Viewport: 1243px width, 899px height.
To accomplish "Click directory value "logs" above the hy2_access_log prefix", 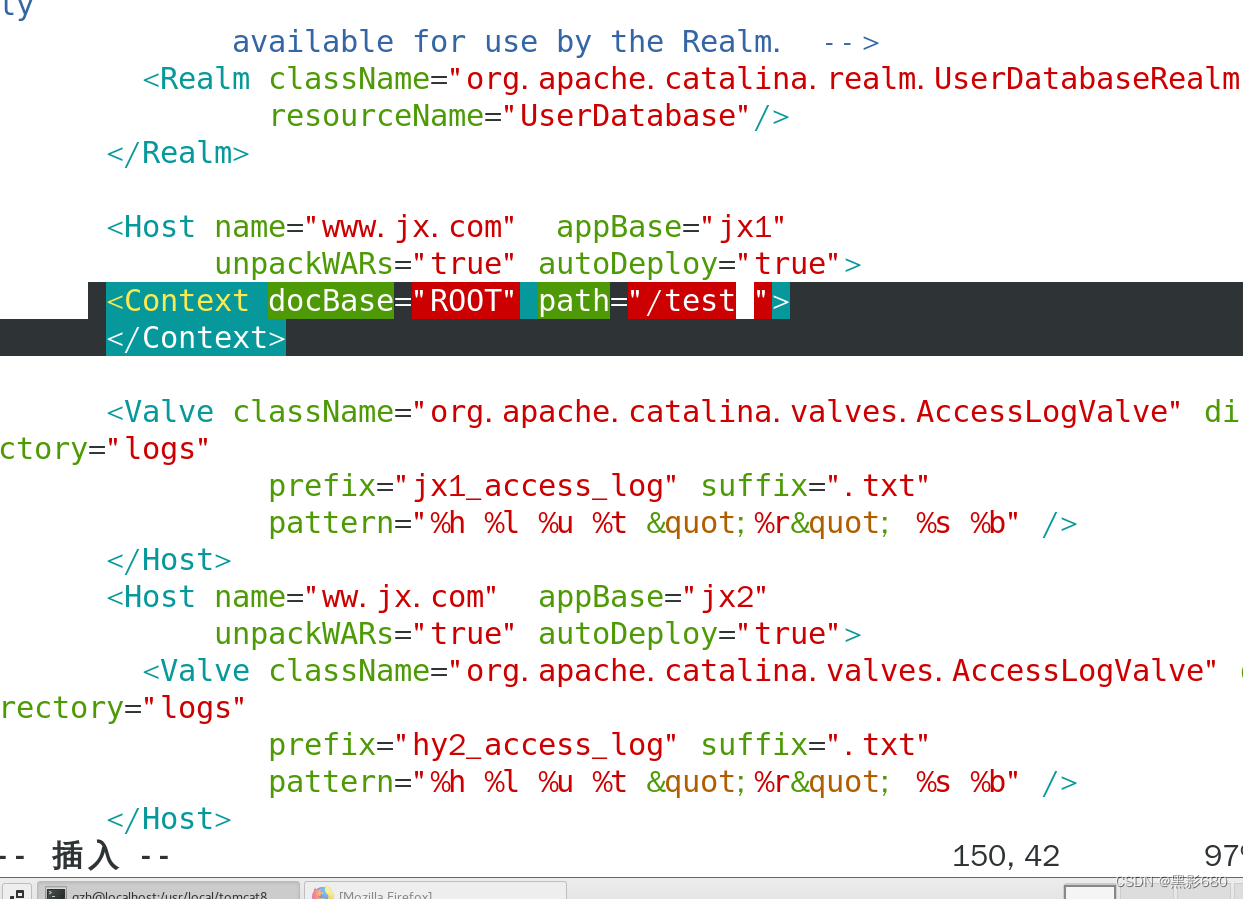I will tap(194, 708).
